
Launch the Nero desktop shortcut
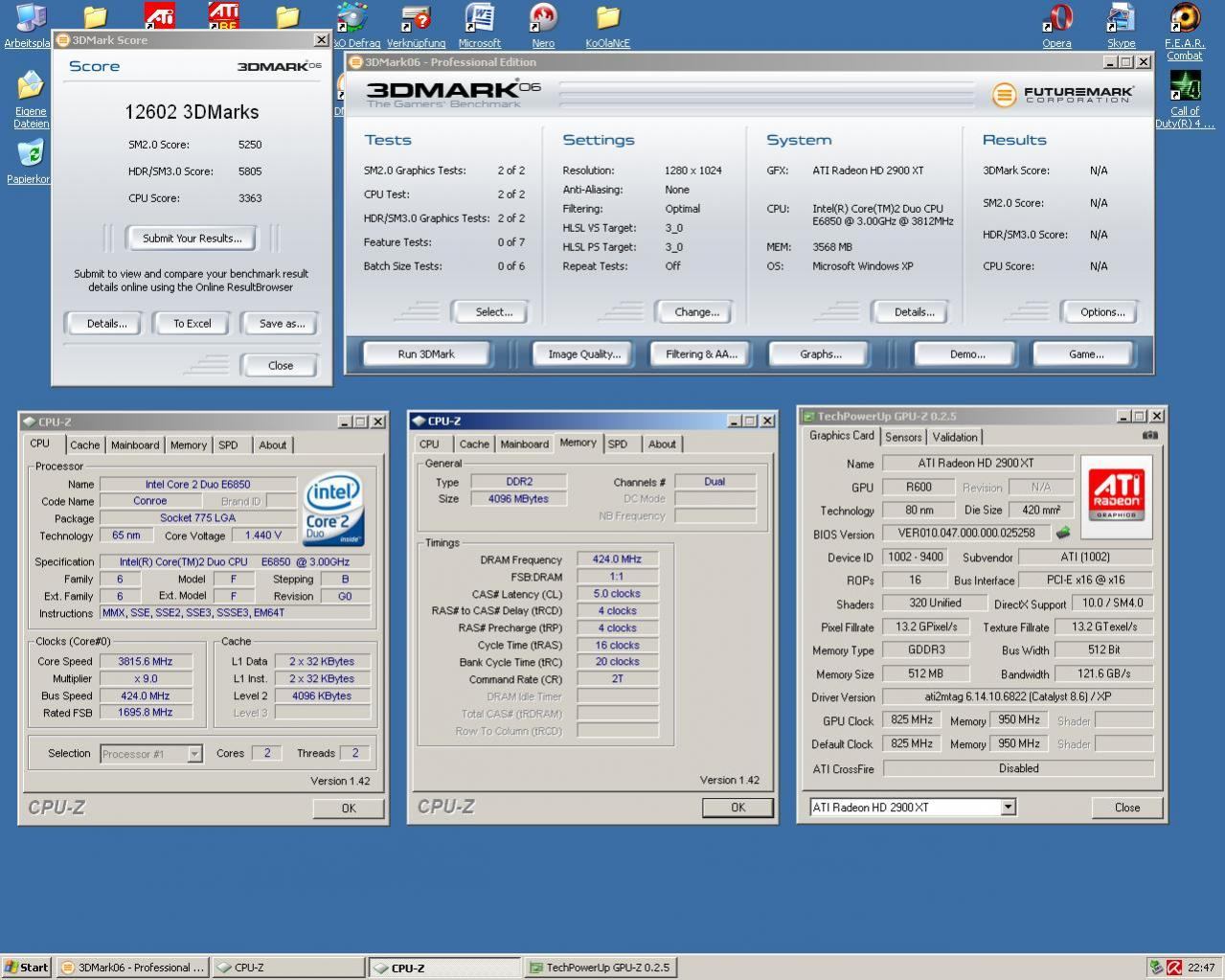coord(543,19)
